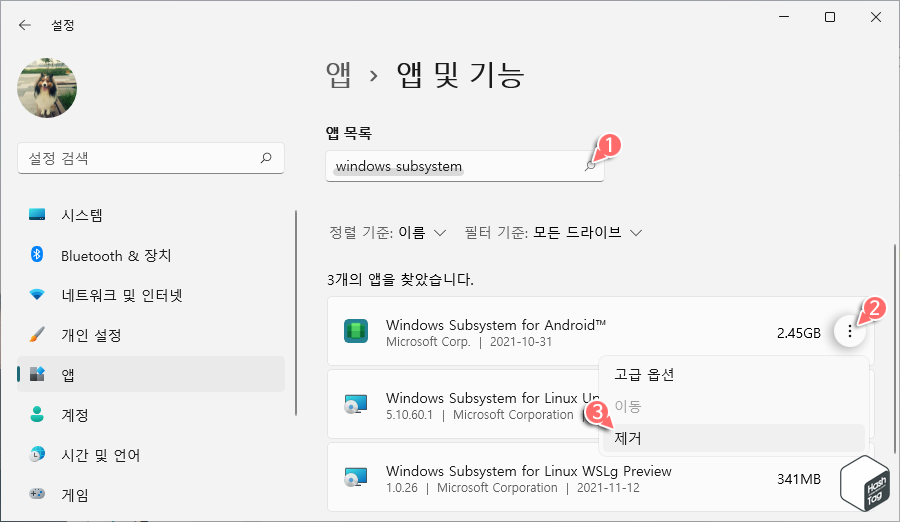Click the gamepad icon for 게임

pos(37,494)
